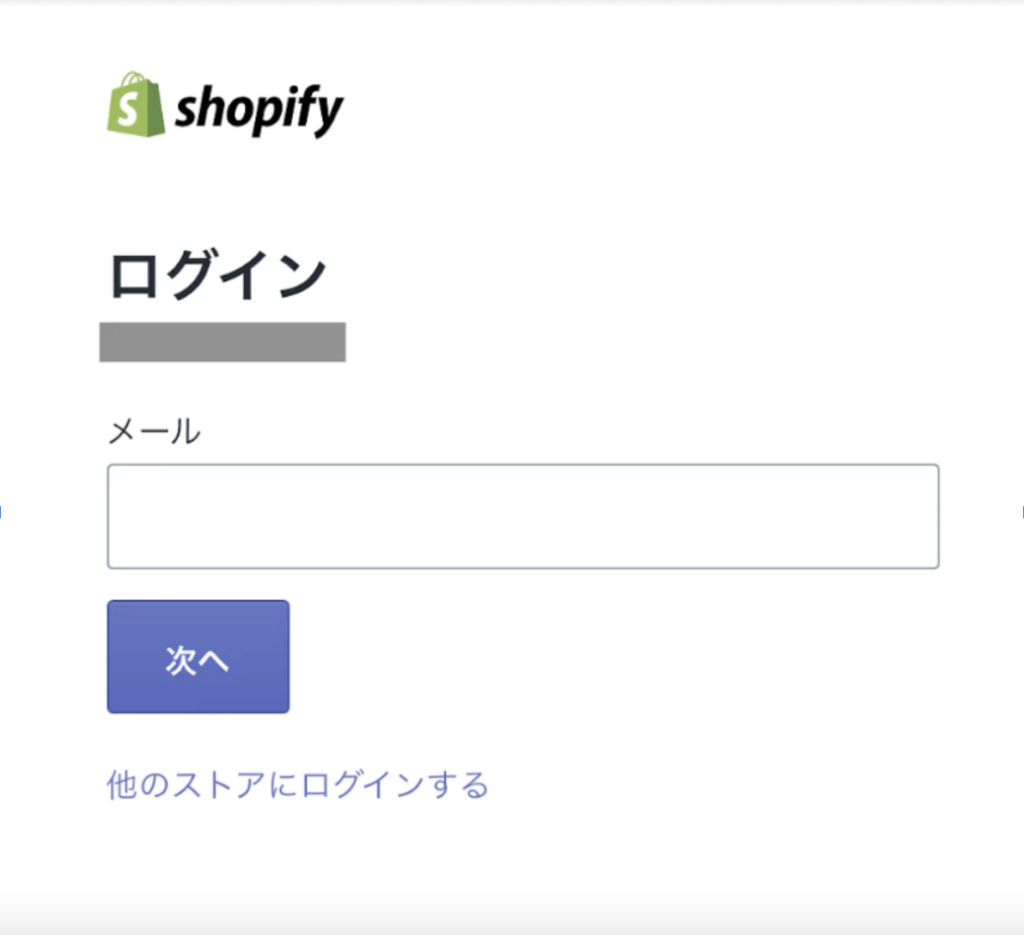The image size is (1024, 935).
Task: Choose to log in to another store
Action: click(297, 785)
